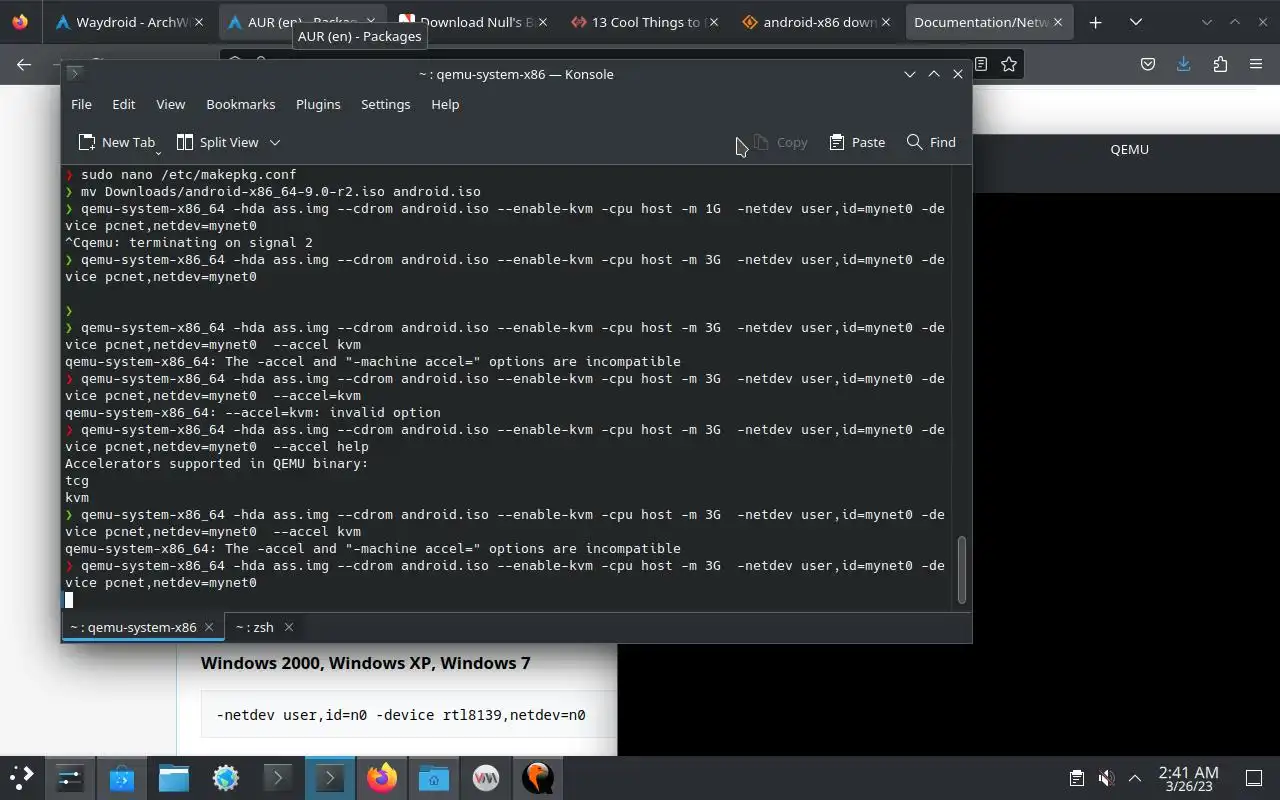1280x800 pixels.
Task: Click the greyed-out Copy toolbar button
Action: [x=780, y=142]
